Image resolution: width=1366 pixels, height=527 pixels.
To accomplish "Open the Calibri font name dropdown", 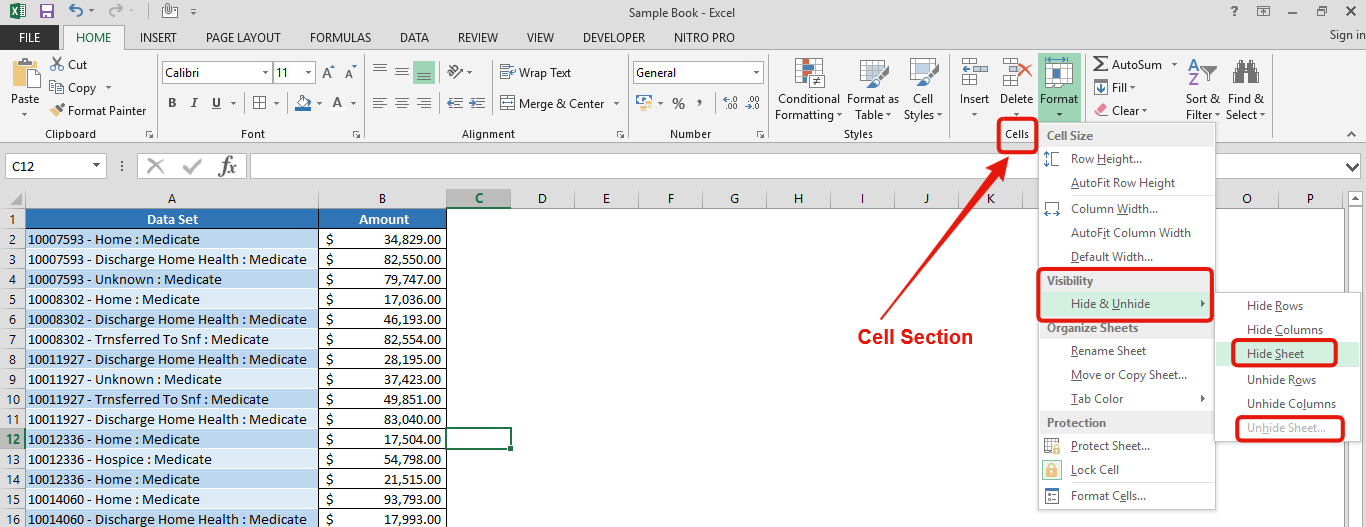I will pyautogui.click(x=265, y=73).
